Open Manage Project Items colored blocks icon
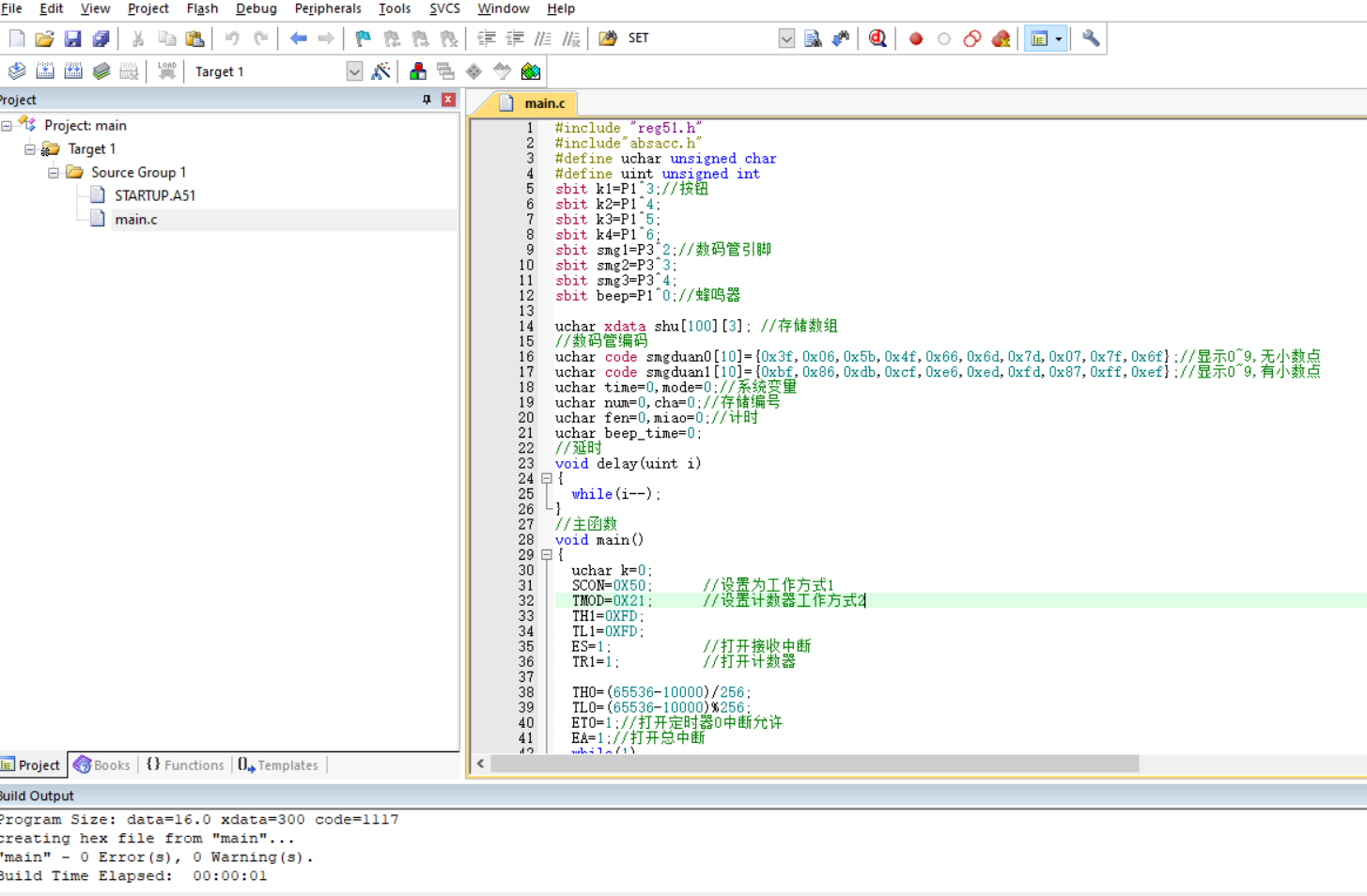Image resolution: width=1367 pixels, height=896 pixels. pyautogui.click(x=418, y=71)
